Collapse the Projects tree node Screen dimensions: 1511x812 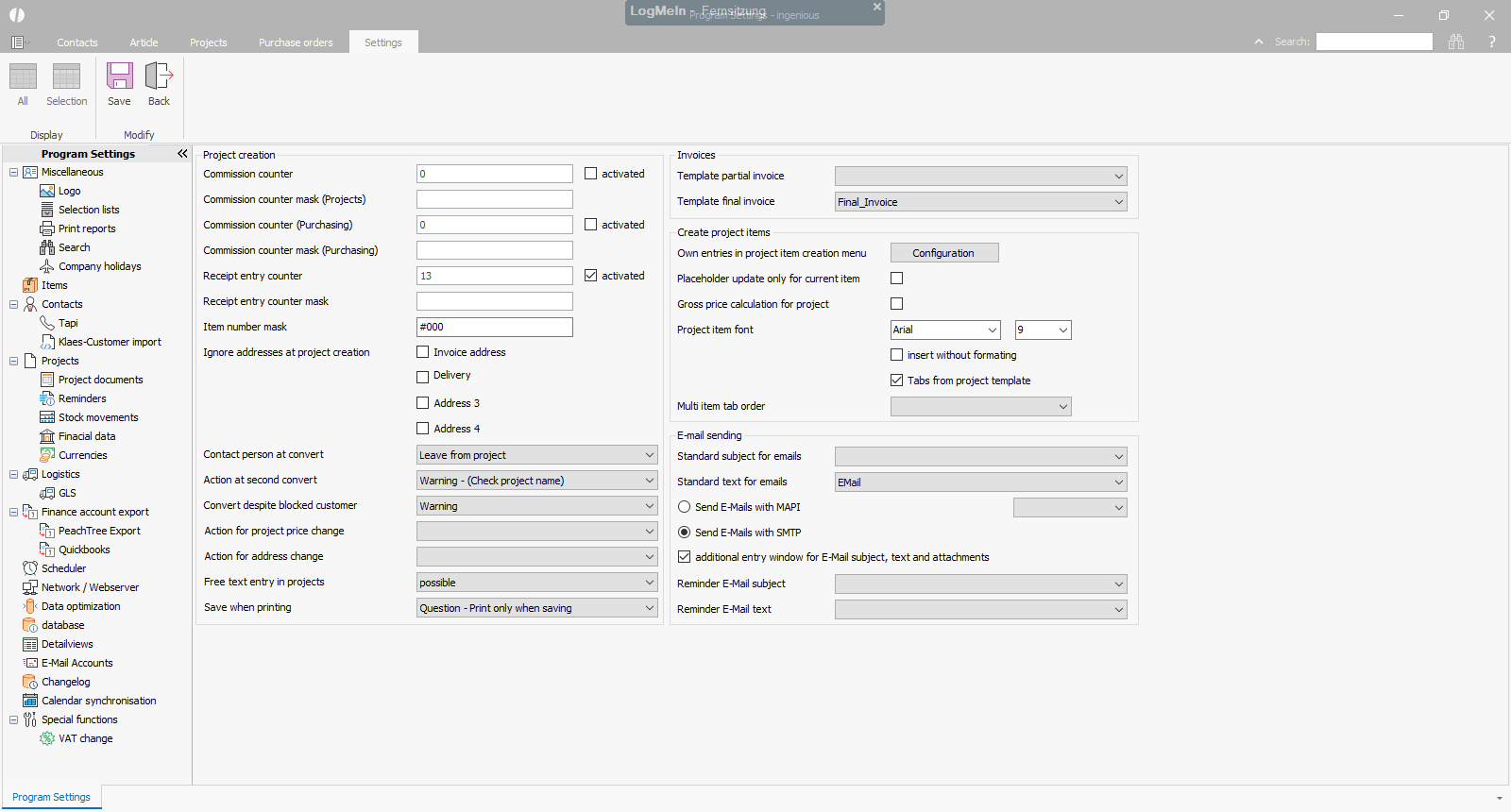pyautogui.click(x=14, y=361)
